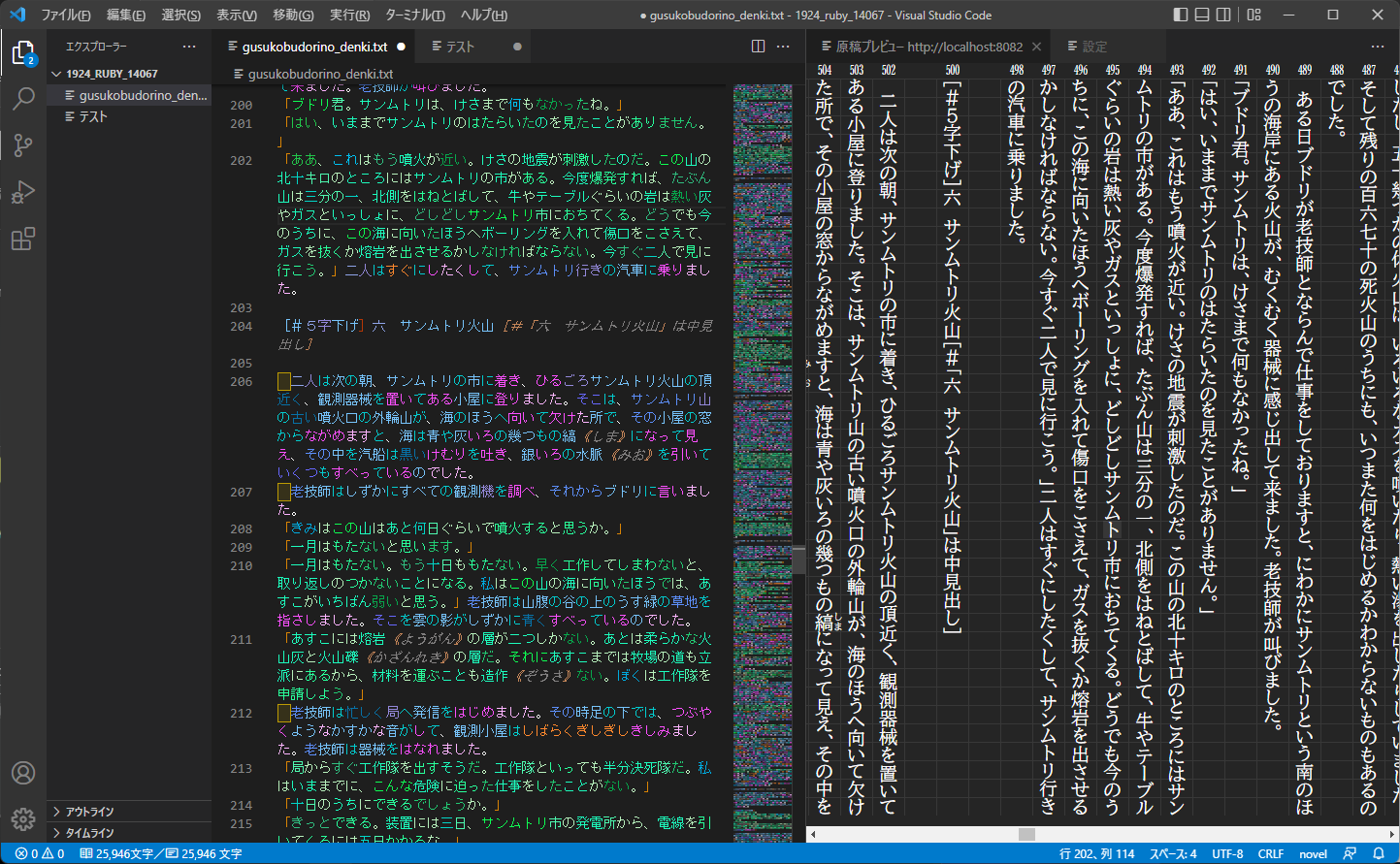The image size is (1400, 864).
Task: Open Source Control from the activity bar
Action: [23, 146]
